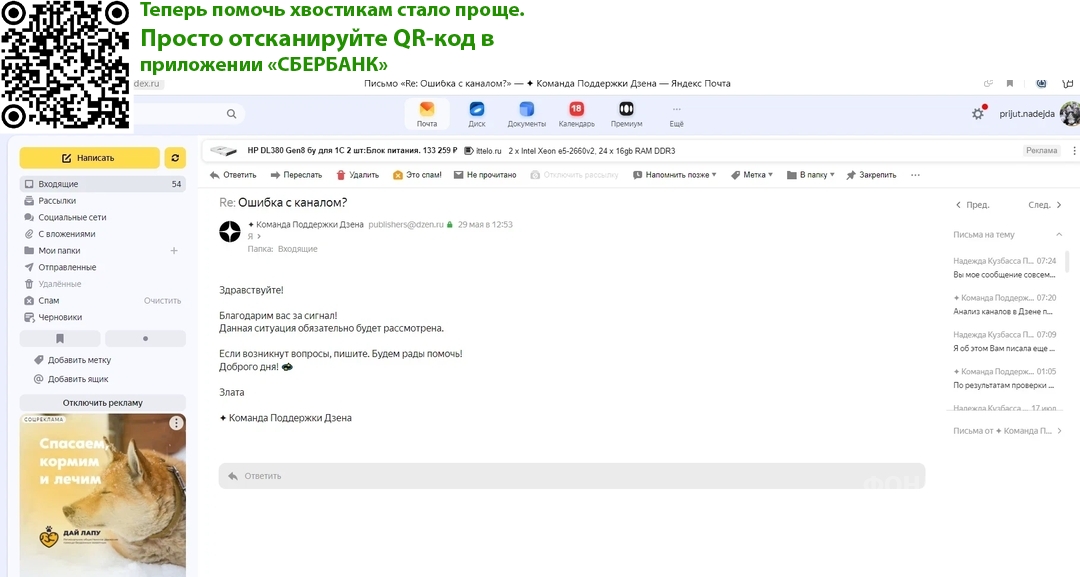Open the Социальные сети folder
1080x577 pixels.
coord(72,217)
